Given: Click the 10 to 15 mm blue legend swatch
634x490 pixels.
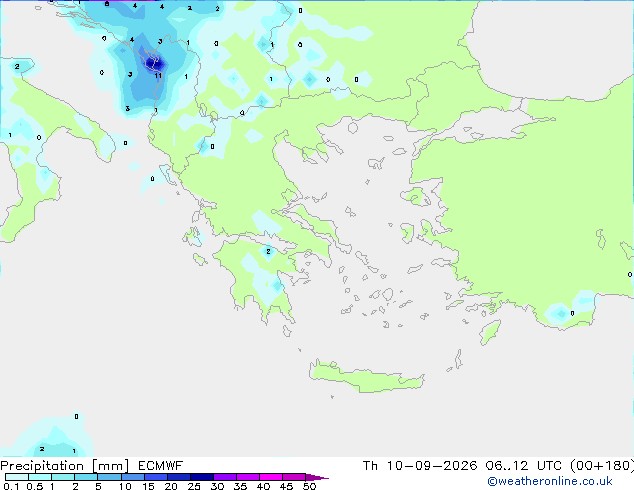Looking at the screenshot, I should tap(133, 477).
